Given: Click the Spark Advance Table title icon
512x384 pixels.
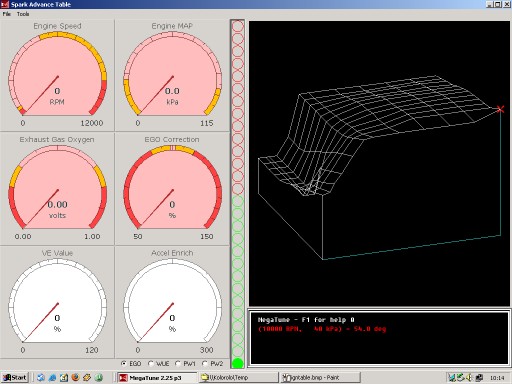Looking at the screenshot, I should pos(5,4).
